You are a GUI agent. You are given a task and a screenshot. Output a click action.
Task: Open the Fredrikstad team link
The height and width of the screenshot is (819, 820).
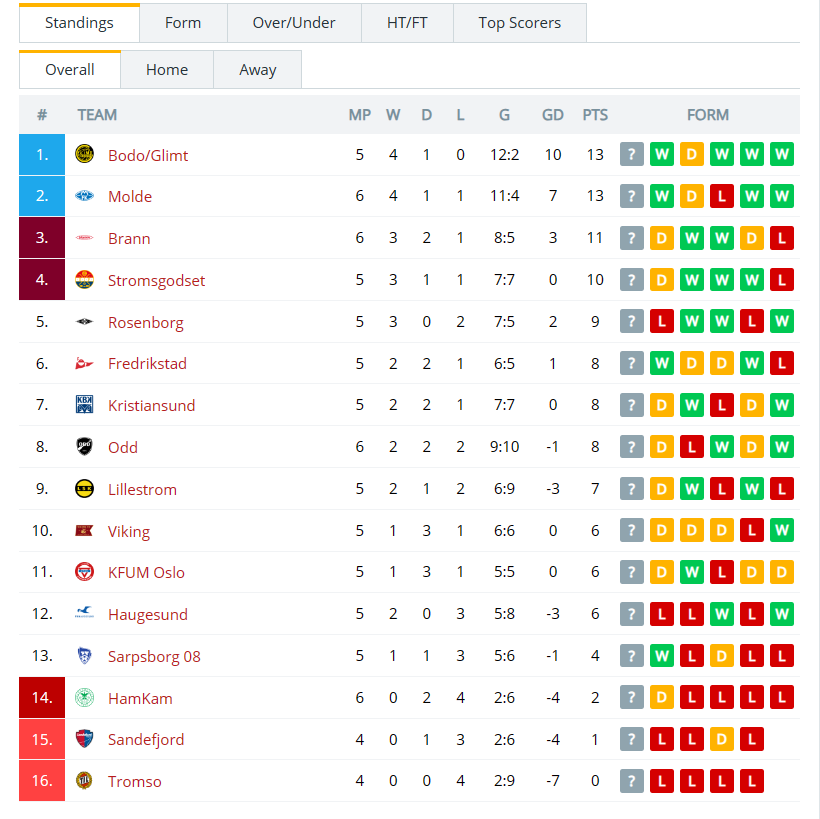coord(147,363)
